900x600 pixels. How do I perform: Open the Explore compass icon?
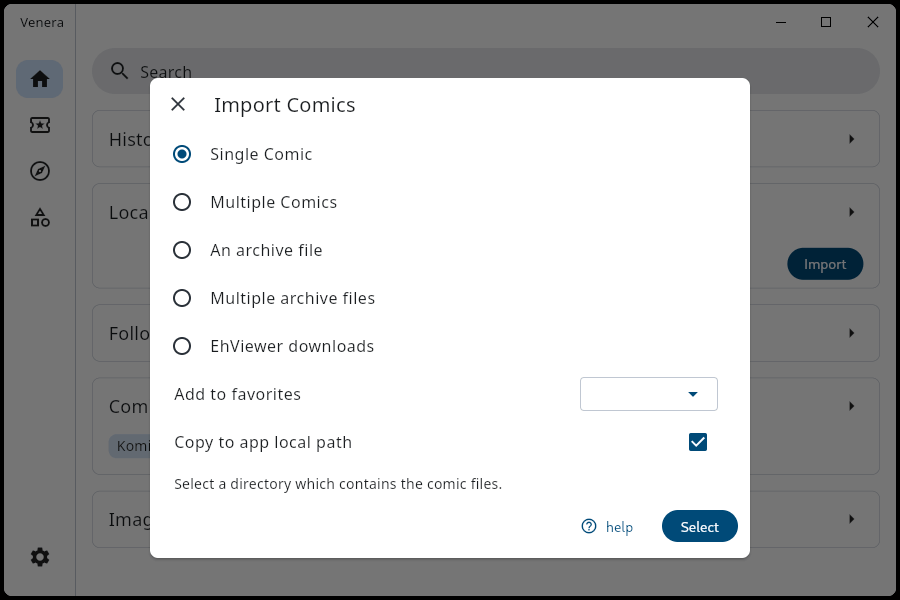(40, 171)
